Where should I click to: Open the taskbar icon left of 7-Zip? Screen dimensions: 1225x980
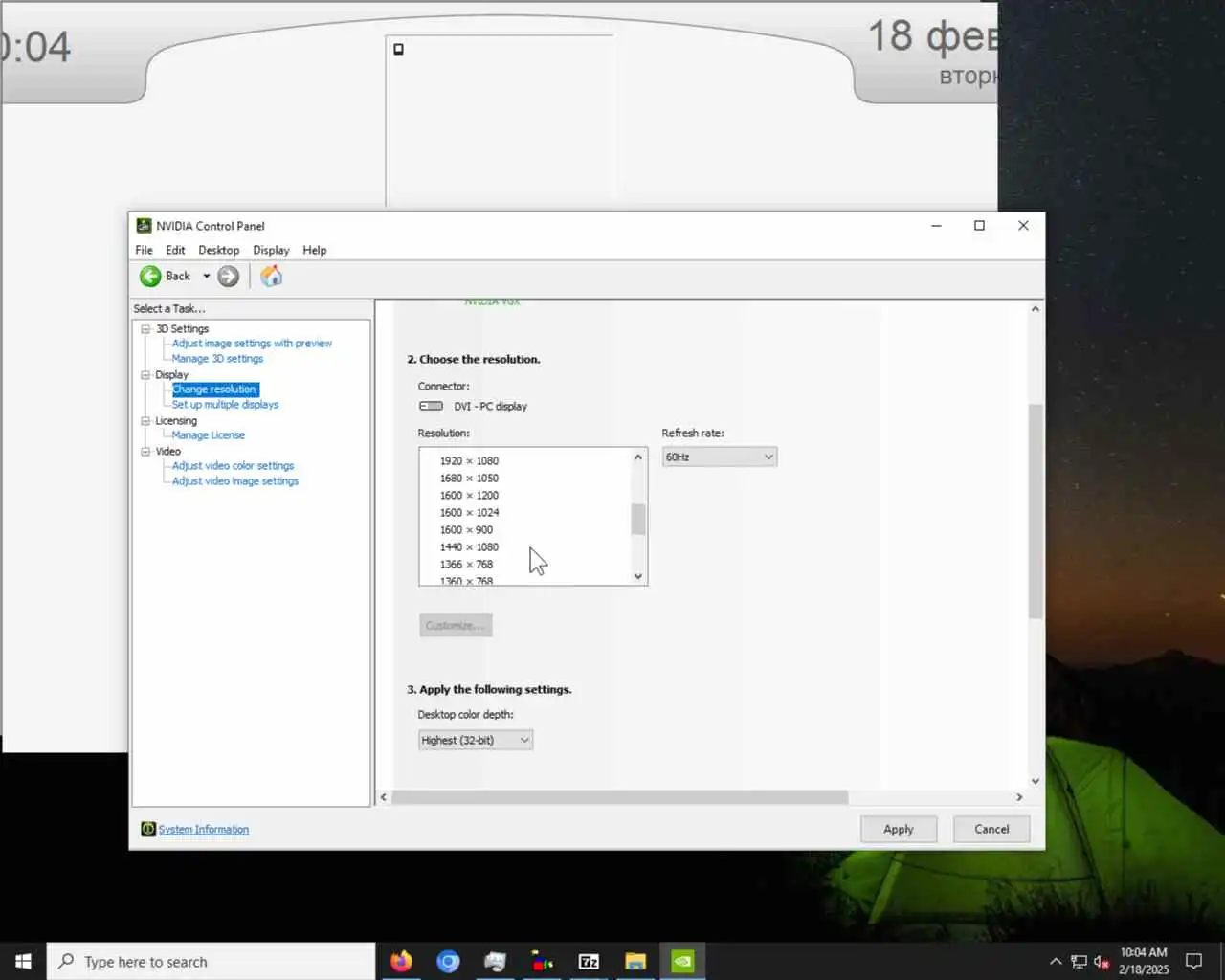(x=542, y=962)
